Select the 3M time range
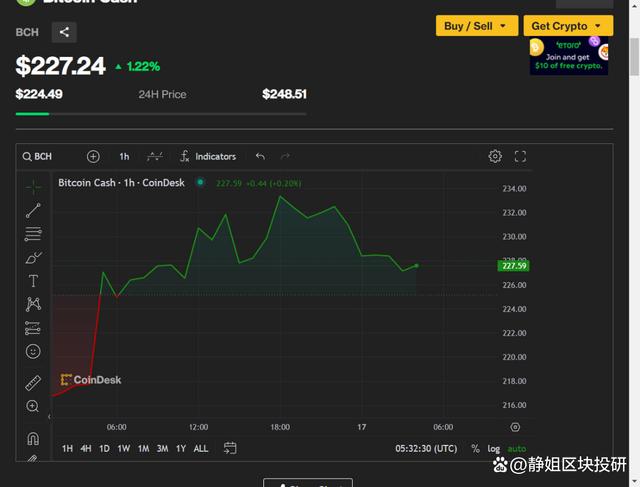The height and width of the screenshot is (487, 640). (162, 449)
